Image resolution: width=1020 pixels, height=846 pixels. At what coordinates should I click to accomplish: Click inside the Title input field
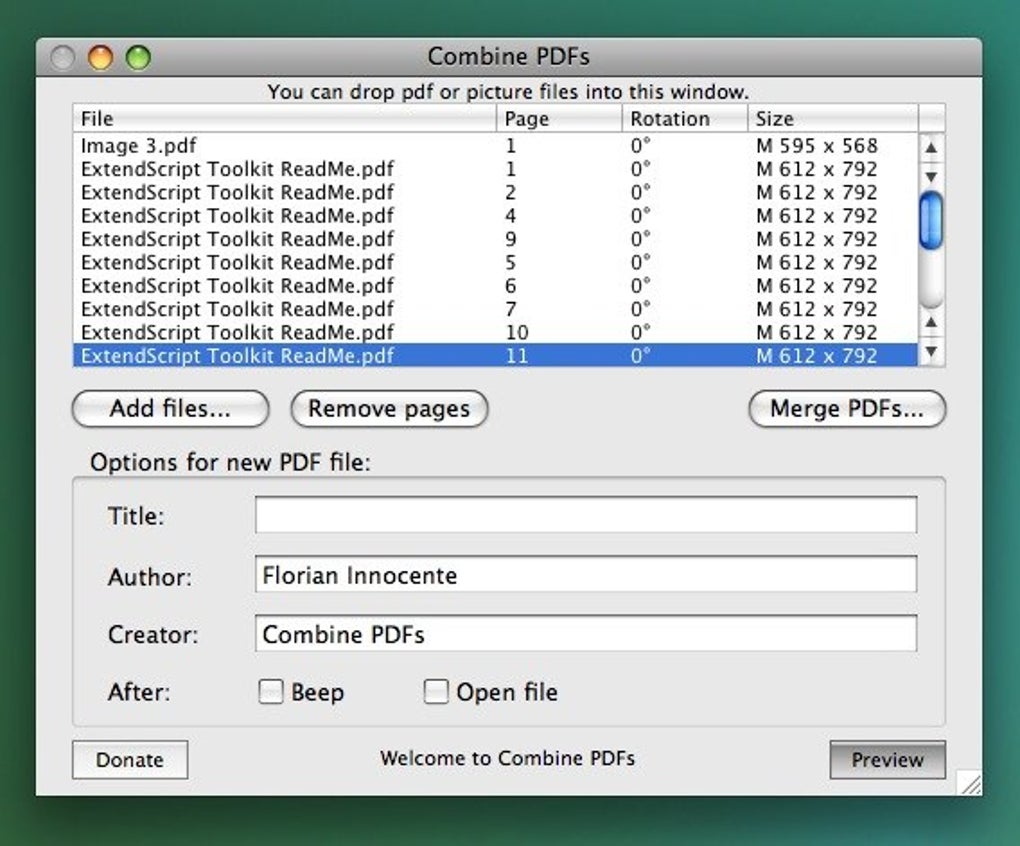[585, 514]
